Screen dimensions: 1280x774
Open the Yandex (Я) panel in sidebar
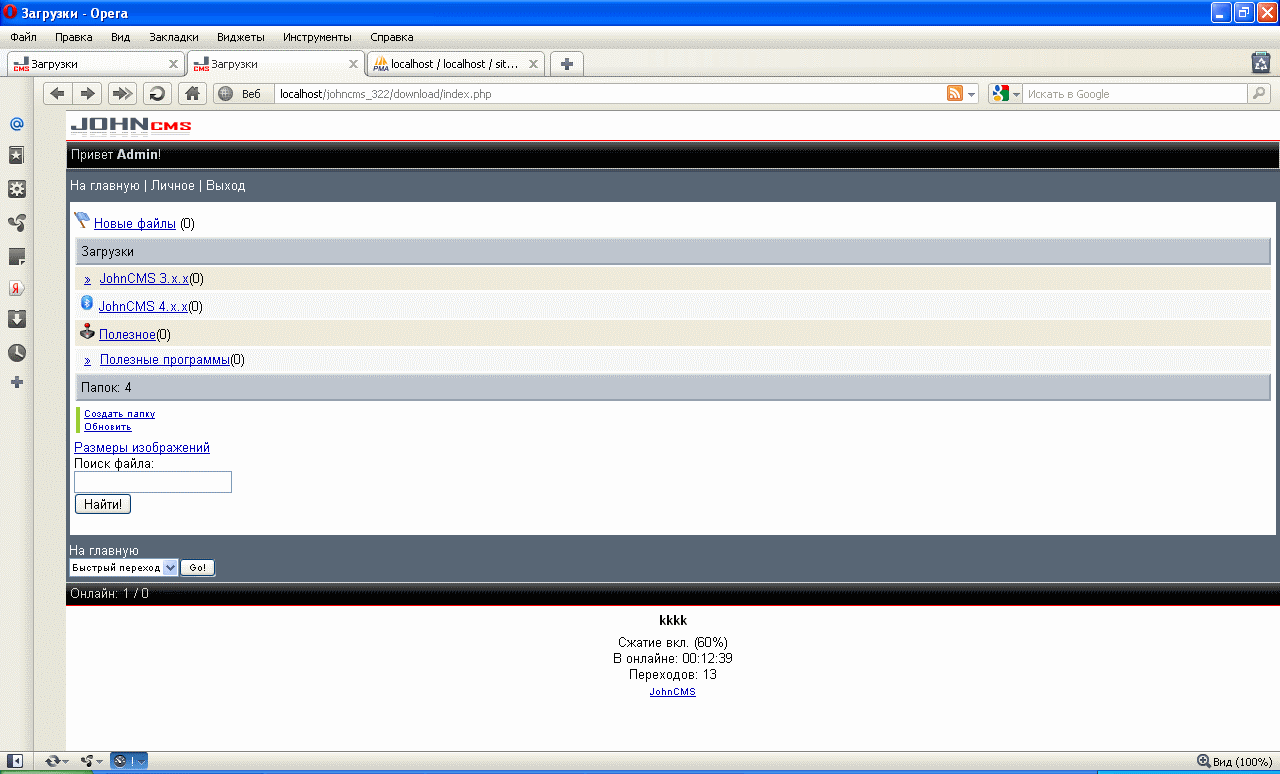[x=16, y=288]
